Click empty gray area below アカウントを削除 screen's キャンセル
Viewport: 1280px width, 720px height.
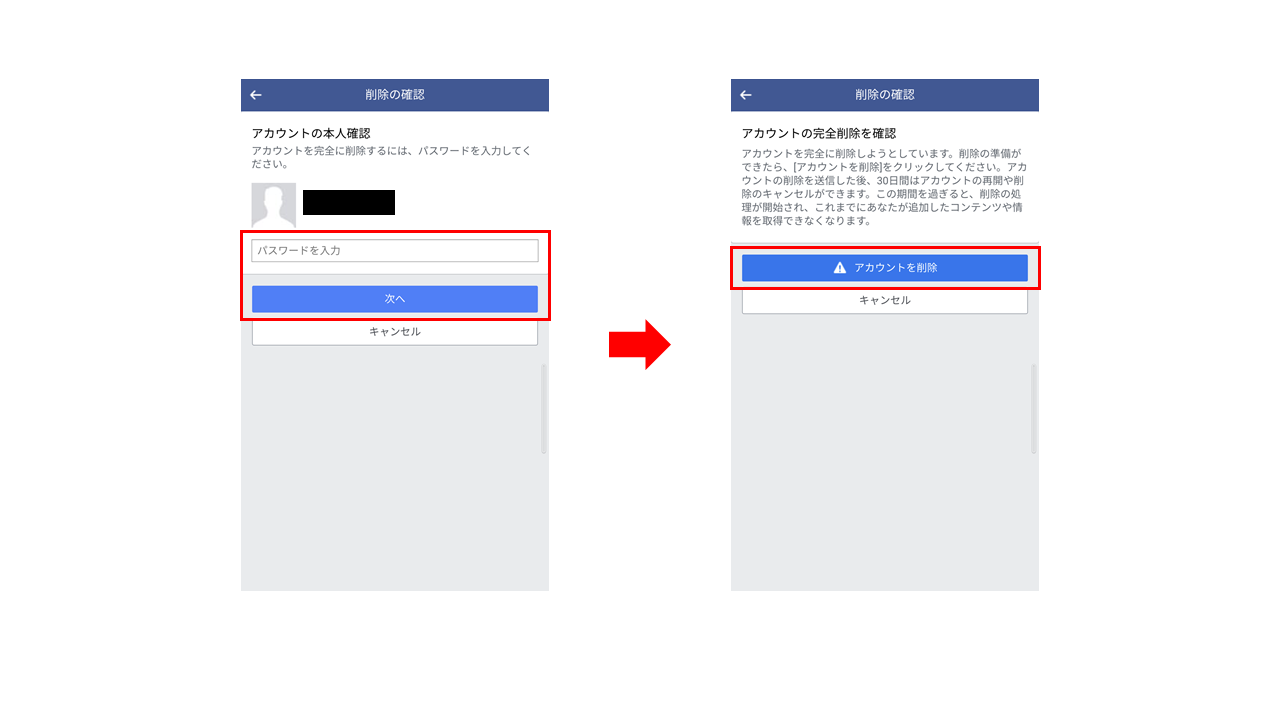[885, 450]
